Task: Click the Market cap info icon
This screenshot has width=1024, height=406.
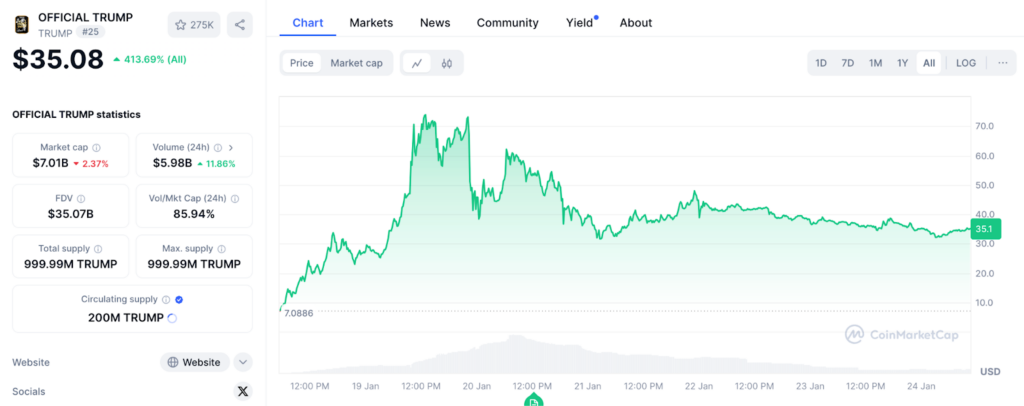Action: point(96,148)
